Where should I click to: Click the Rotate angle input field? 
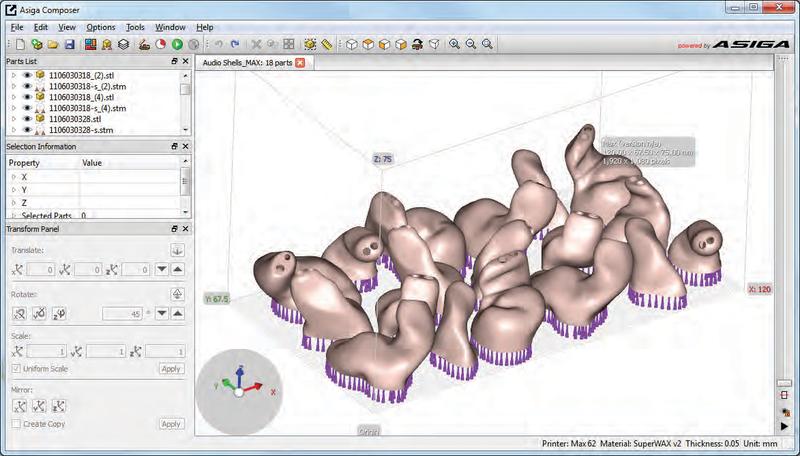pyautogui.click(x=118, y=314)
